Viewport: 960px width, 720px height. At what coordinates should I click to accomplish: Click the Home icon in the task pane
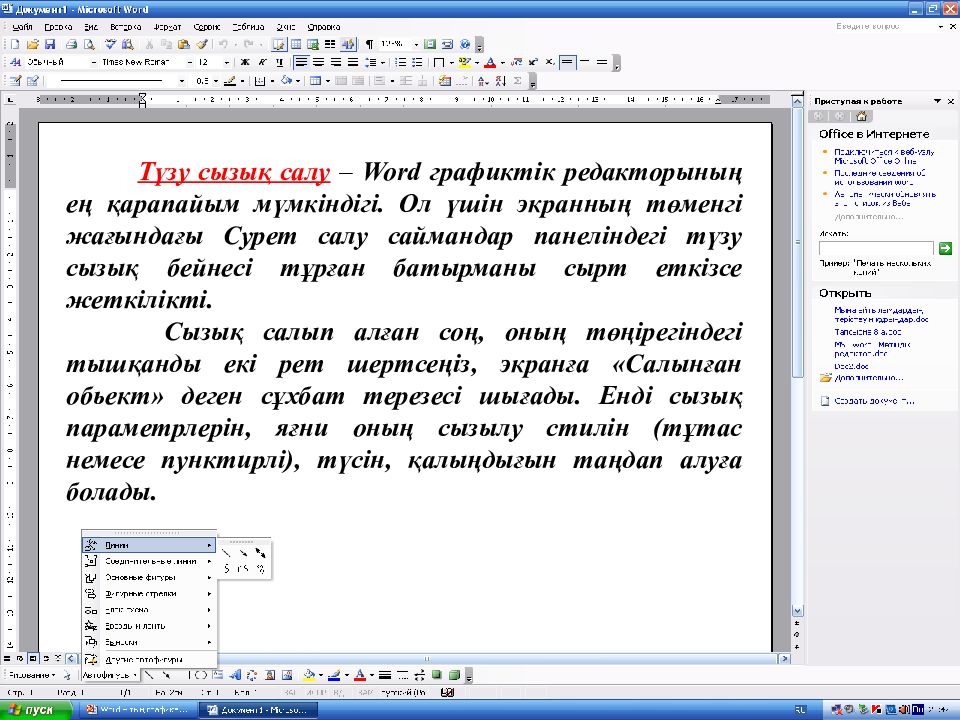tap(861, 116)
